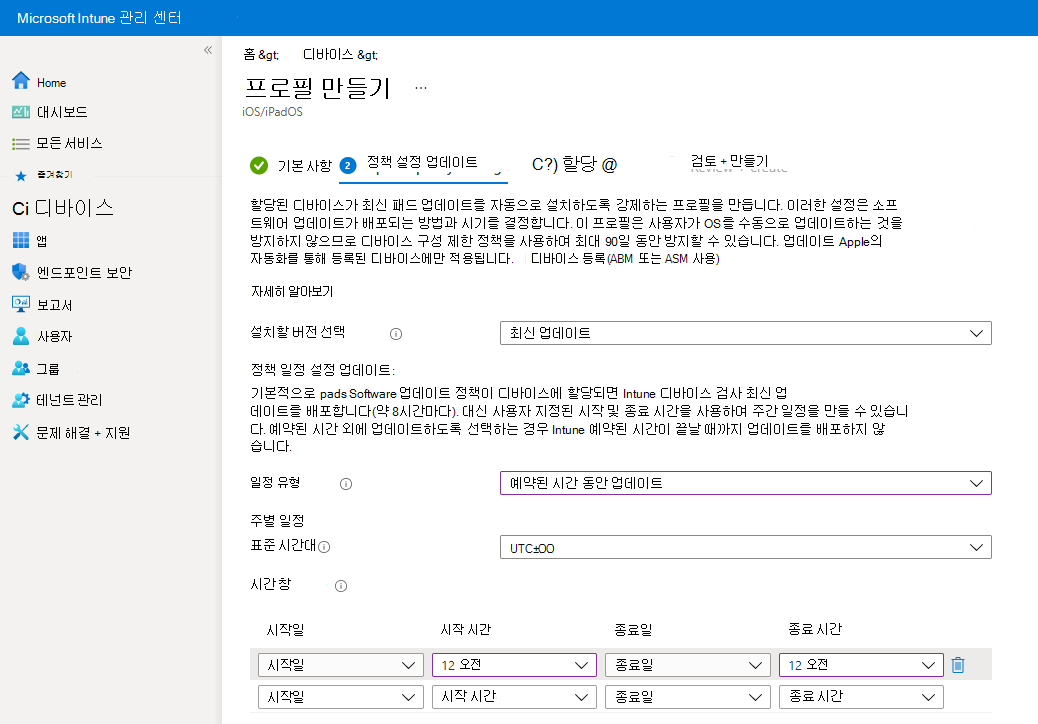The height and width of the screenshot is (724, 1038).
Task: Open the 보고서 reports icon
Action: [x=21, y=304]
